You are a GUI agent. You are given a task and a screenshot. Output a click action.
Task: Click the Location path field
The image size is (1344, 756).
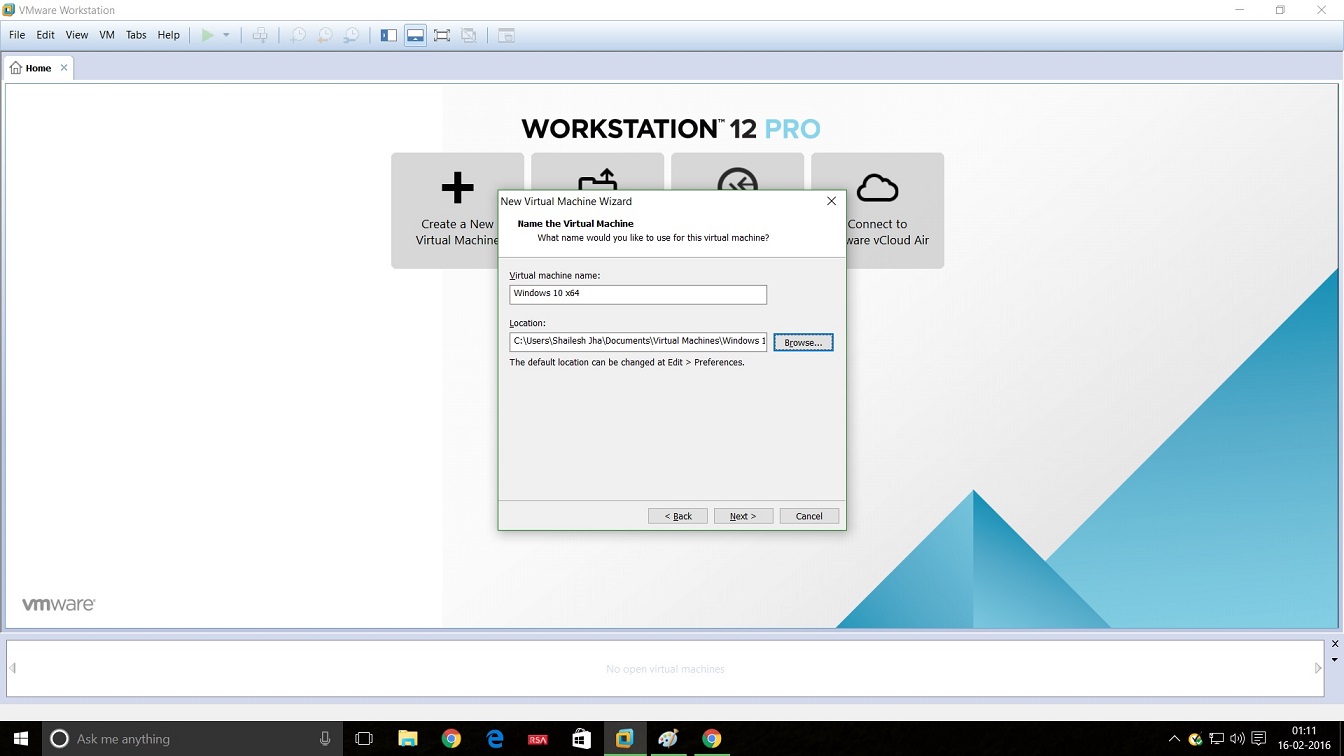pos(638,342)
